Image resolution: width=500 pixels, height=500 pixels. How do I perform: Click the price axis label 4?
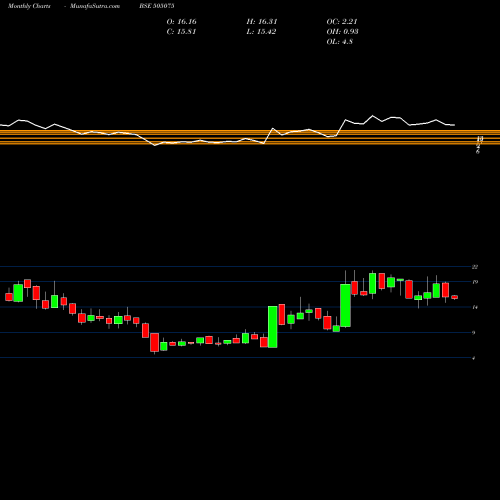pos(474,358)
